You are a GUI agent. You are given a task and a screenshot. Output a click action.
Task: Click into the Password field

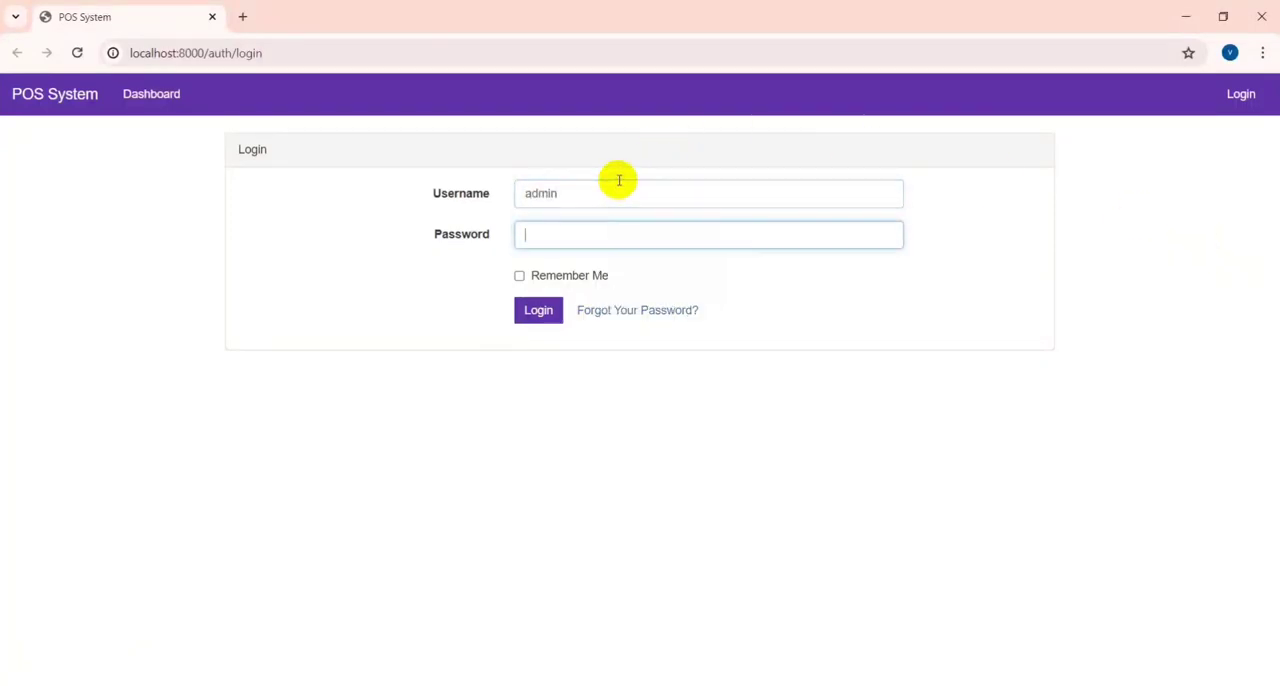click(708, 235)
